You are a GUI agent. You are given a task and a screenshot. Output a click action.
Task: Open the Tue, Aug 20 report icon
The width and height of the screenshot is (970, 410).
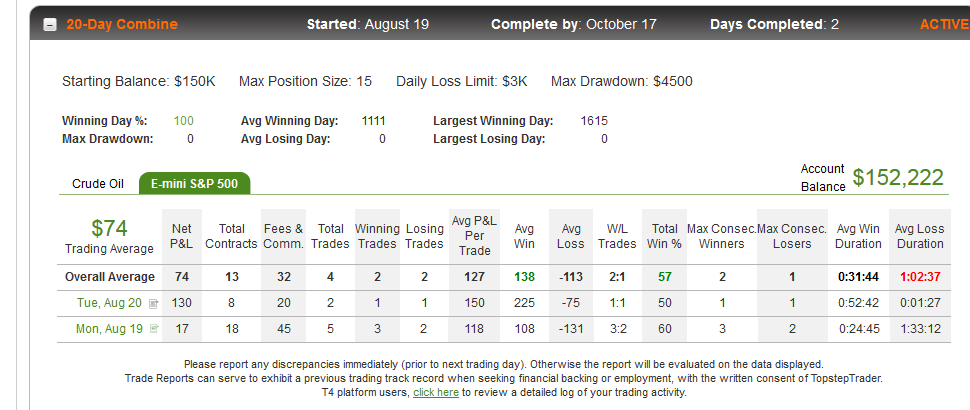pyautogui.click(x=154, y=304)
